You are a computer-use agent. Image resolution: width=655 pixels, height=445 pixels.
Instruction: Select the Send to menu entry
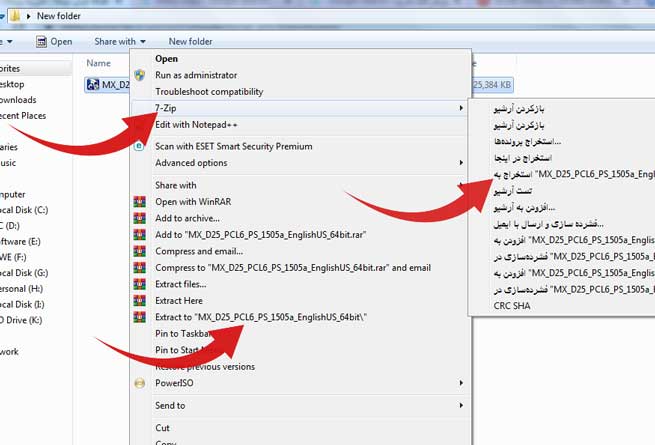[x=170, y=406]
